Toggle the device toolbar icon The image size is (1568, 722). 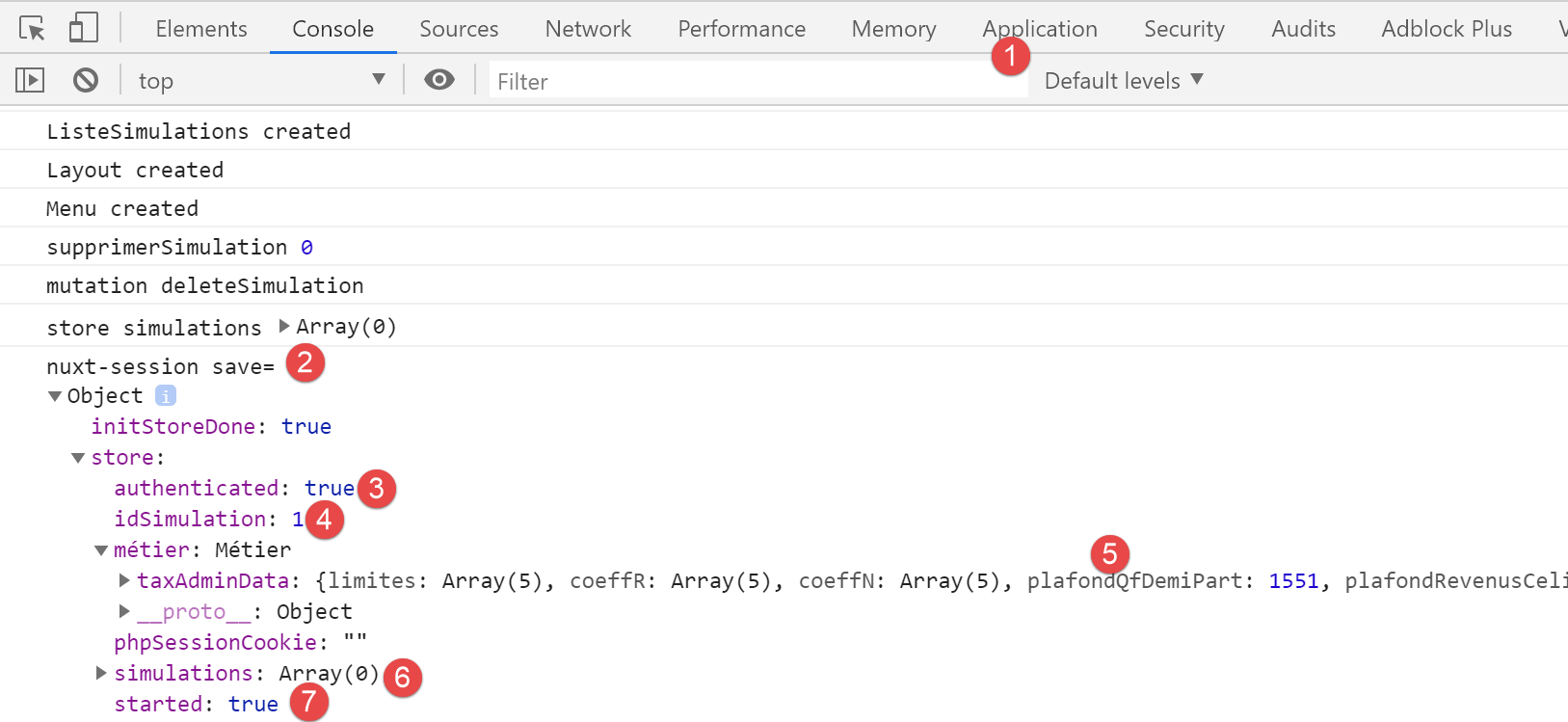84,28
